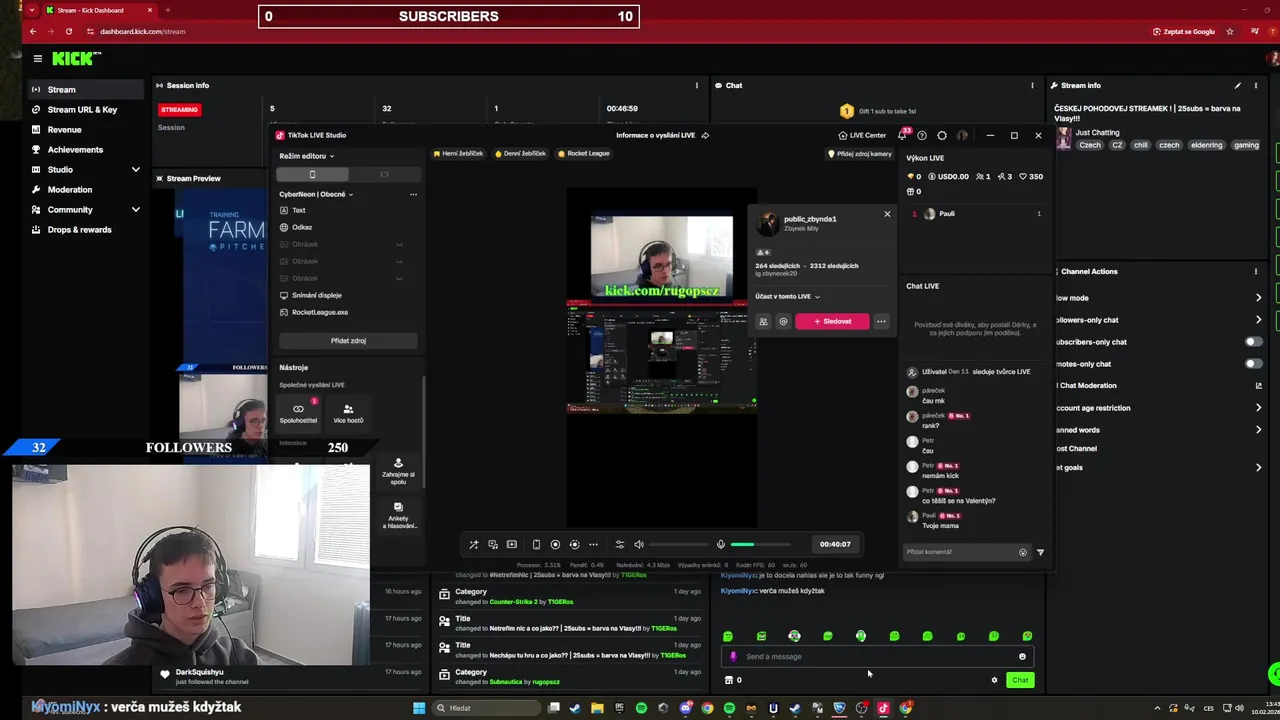Open audio mixer settings icon
The height and width of the screenshot is (720, 1280).
point(619,545)
